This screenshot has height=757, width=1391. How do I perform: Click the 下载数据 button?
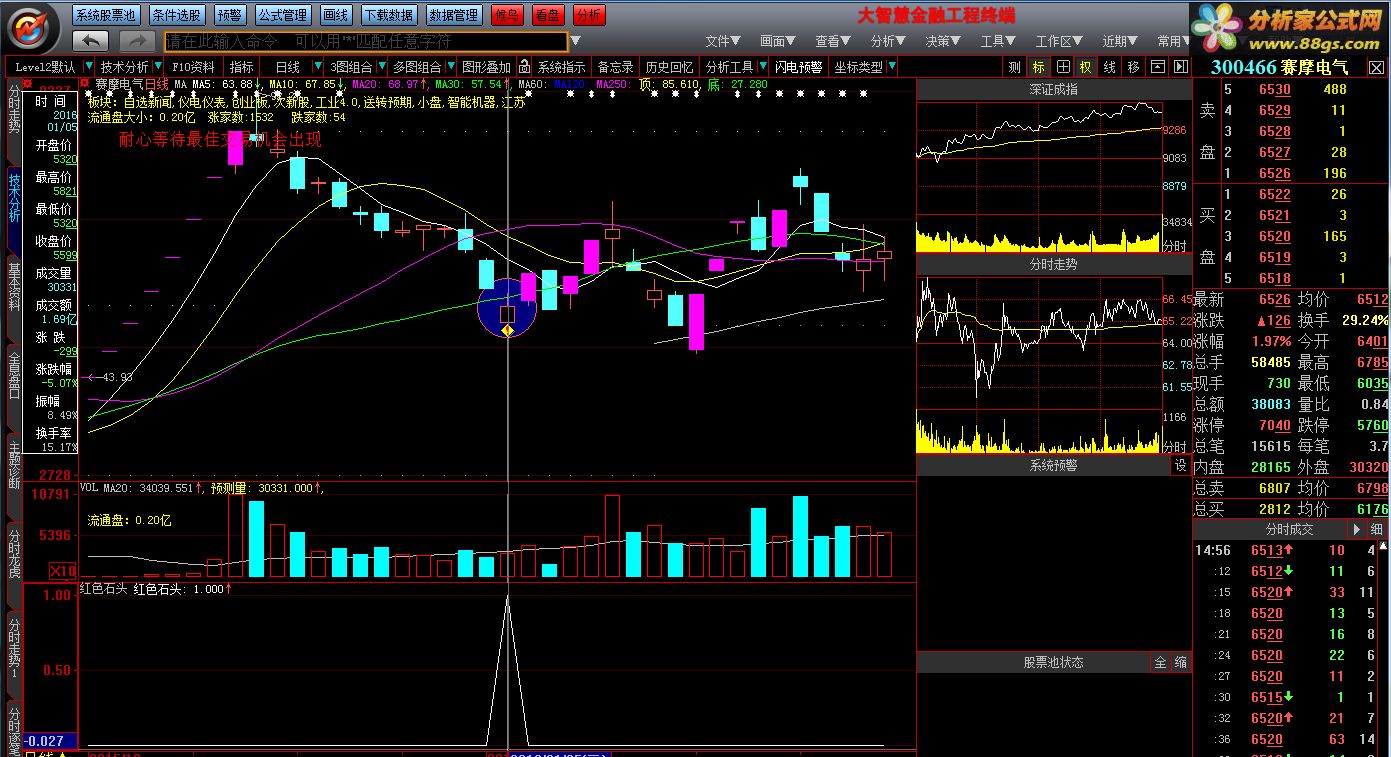(x=388, y=15)
